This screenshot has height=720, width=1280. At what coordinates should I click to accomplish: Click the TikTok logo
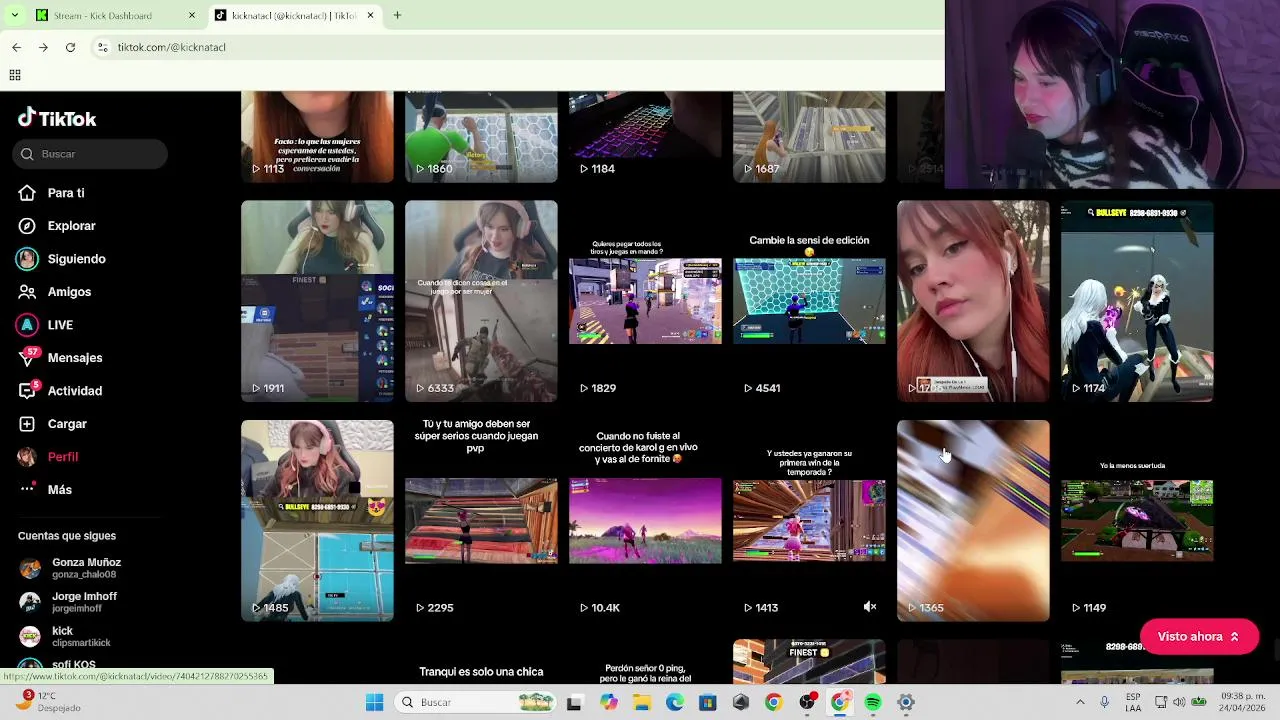coord(57,118)
